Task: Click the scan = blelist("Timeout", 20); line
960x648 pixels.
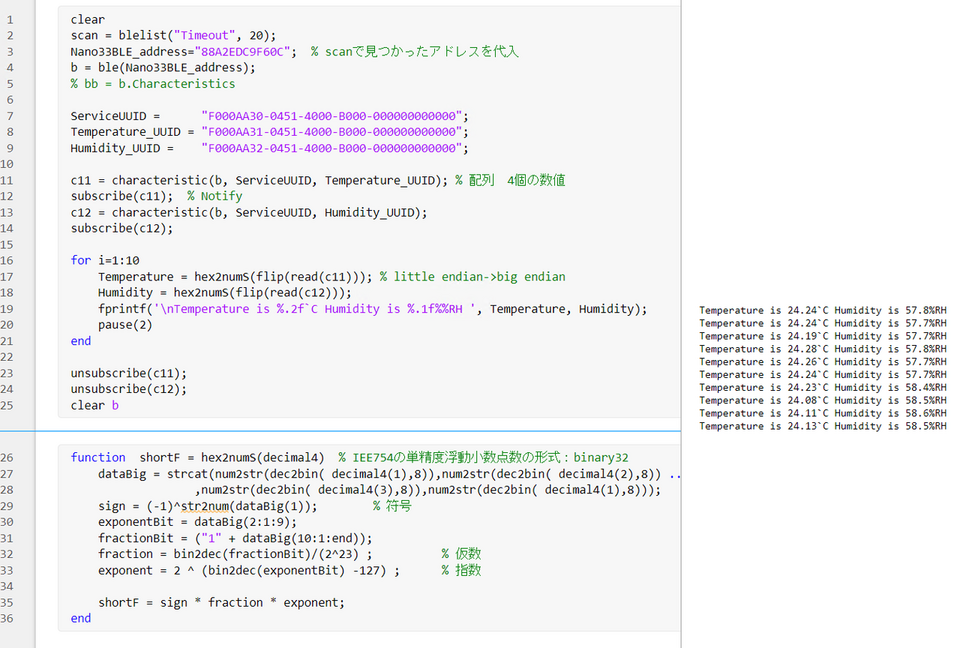Action: tap(173, 36)
